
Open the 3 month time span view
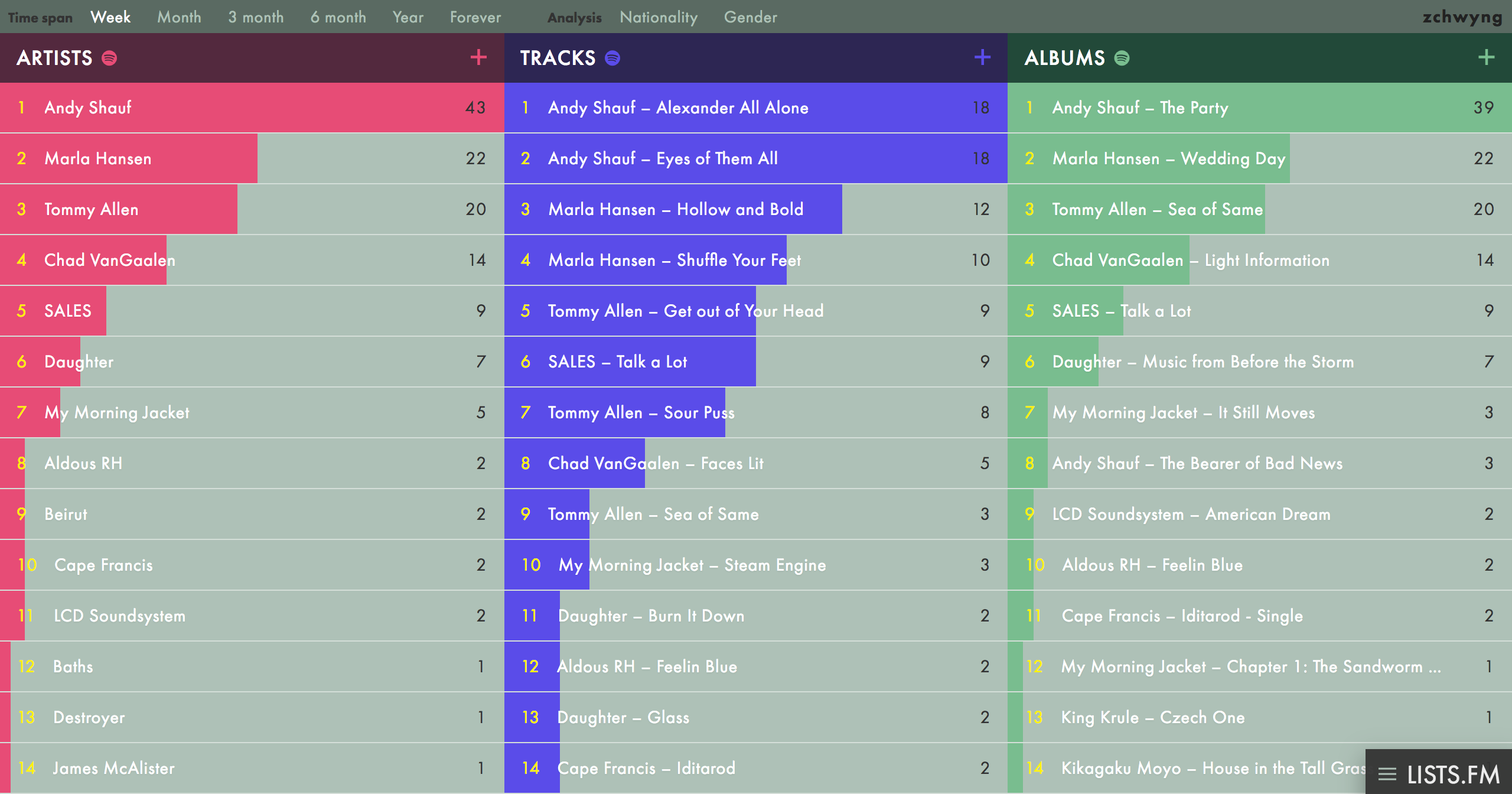(x=256, y=17)
